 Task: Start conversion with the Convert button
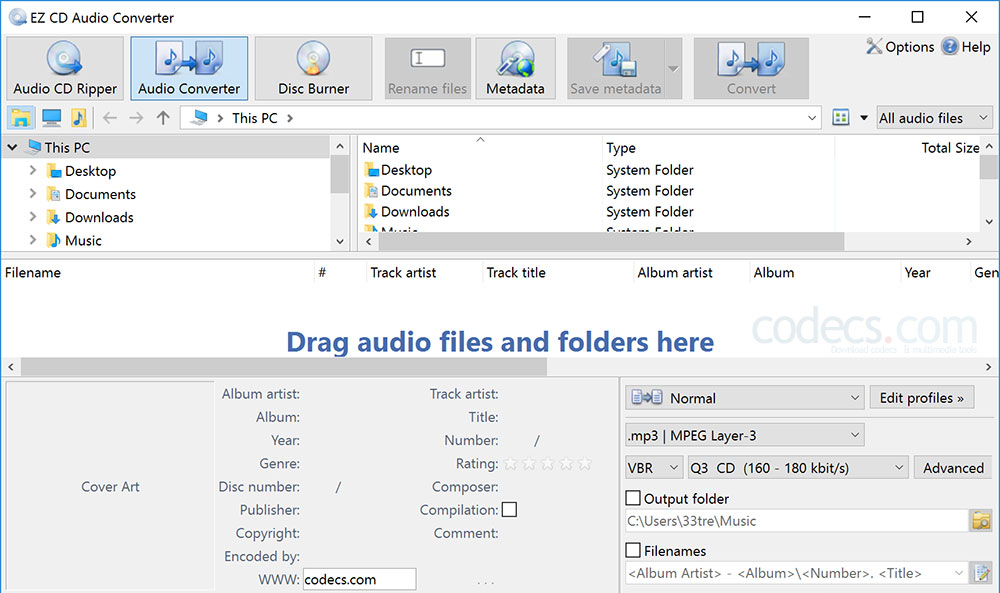(751, 68)
